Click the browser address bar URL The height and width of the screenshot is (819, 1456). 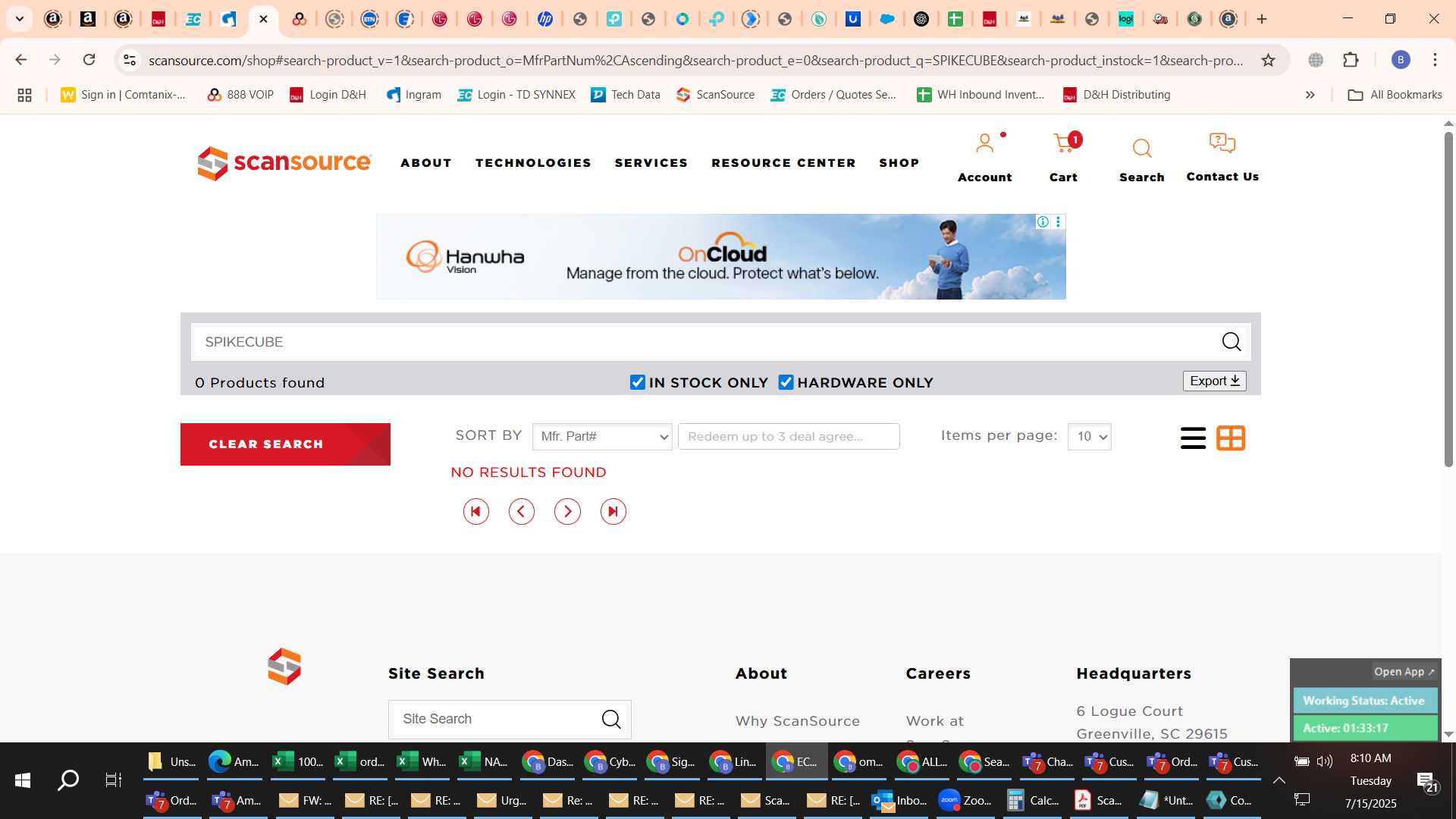[x=695, y=60]
